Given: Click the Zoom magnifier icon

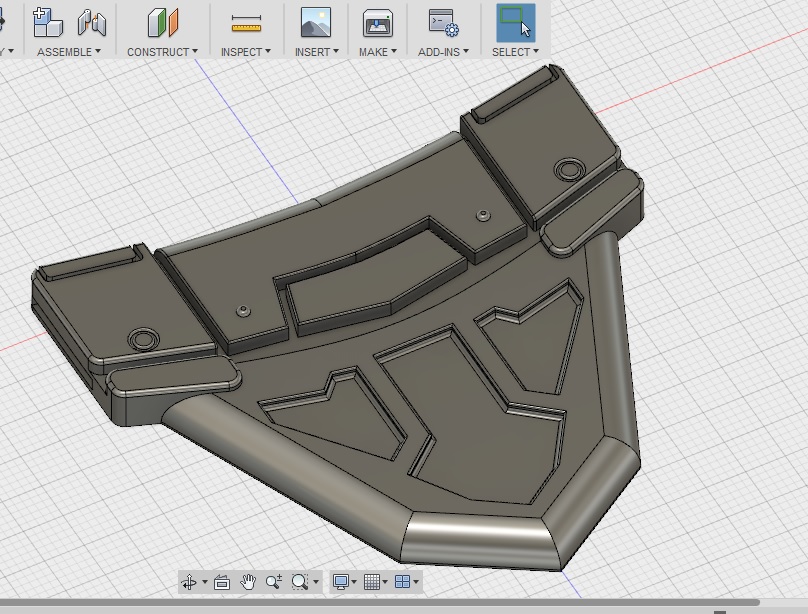Looking at the screenshot, I should pos(274,582).
